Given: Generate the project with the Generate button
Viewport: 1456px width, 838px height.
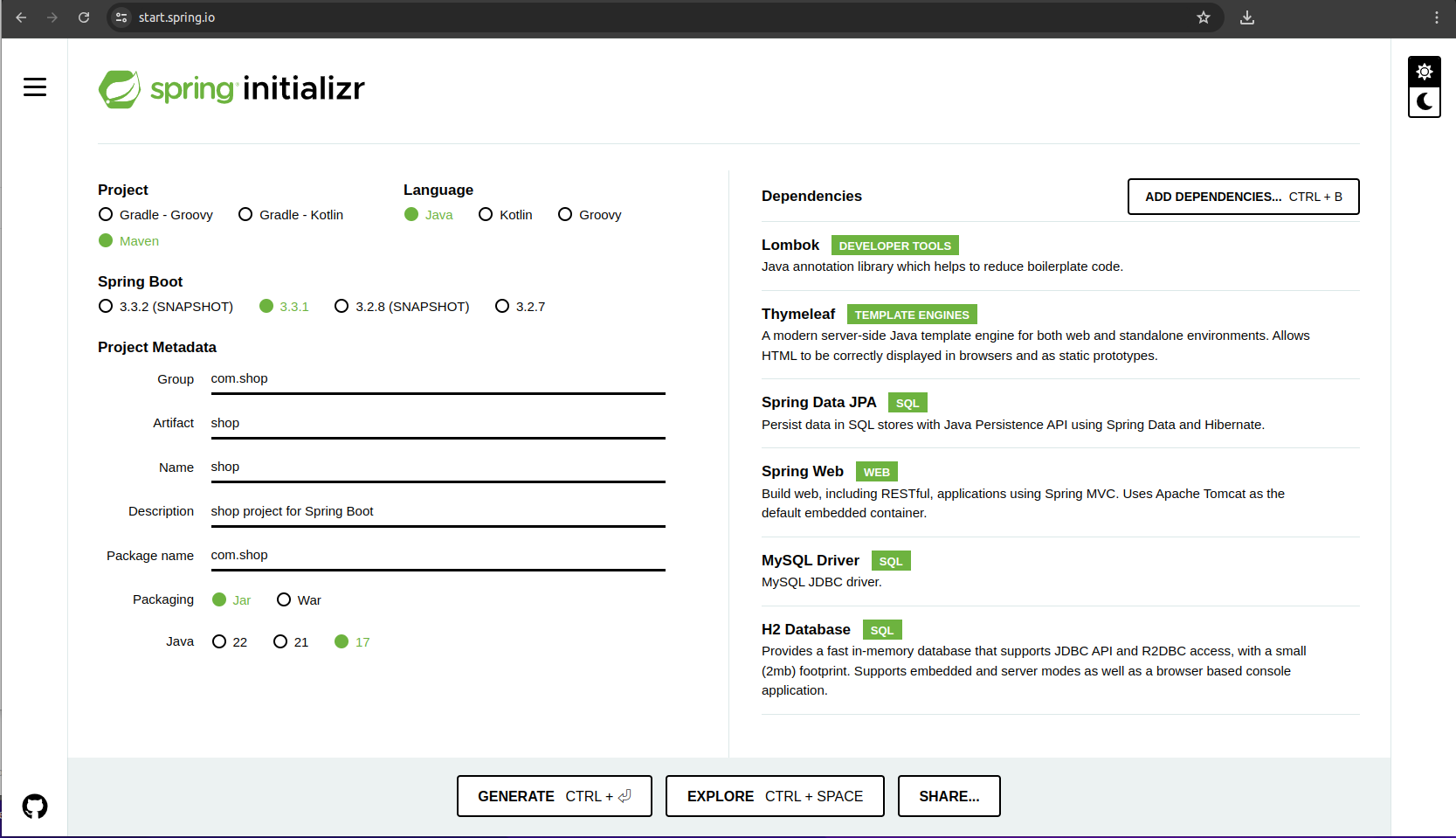Looking at the screenshot, I should (x=554, y=796).
